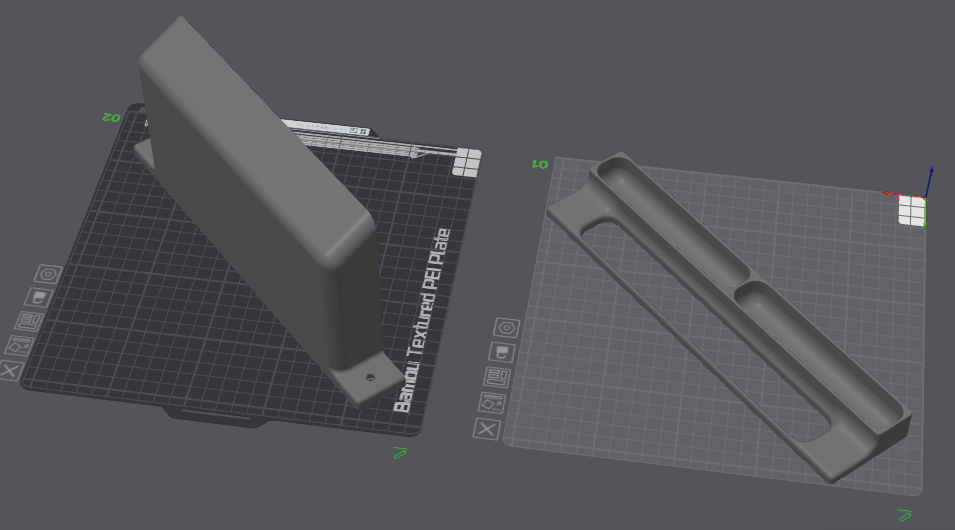Auto orient objects on the dark textured plate
Viewport: 955px width, 530px height.
click(19, 345)
